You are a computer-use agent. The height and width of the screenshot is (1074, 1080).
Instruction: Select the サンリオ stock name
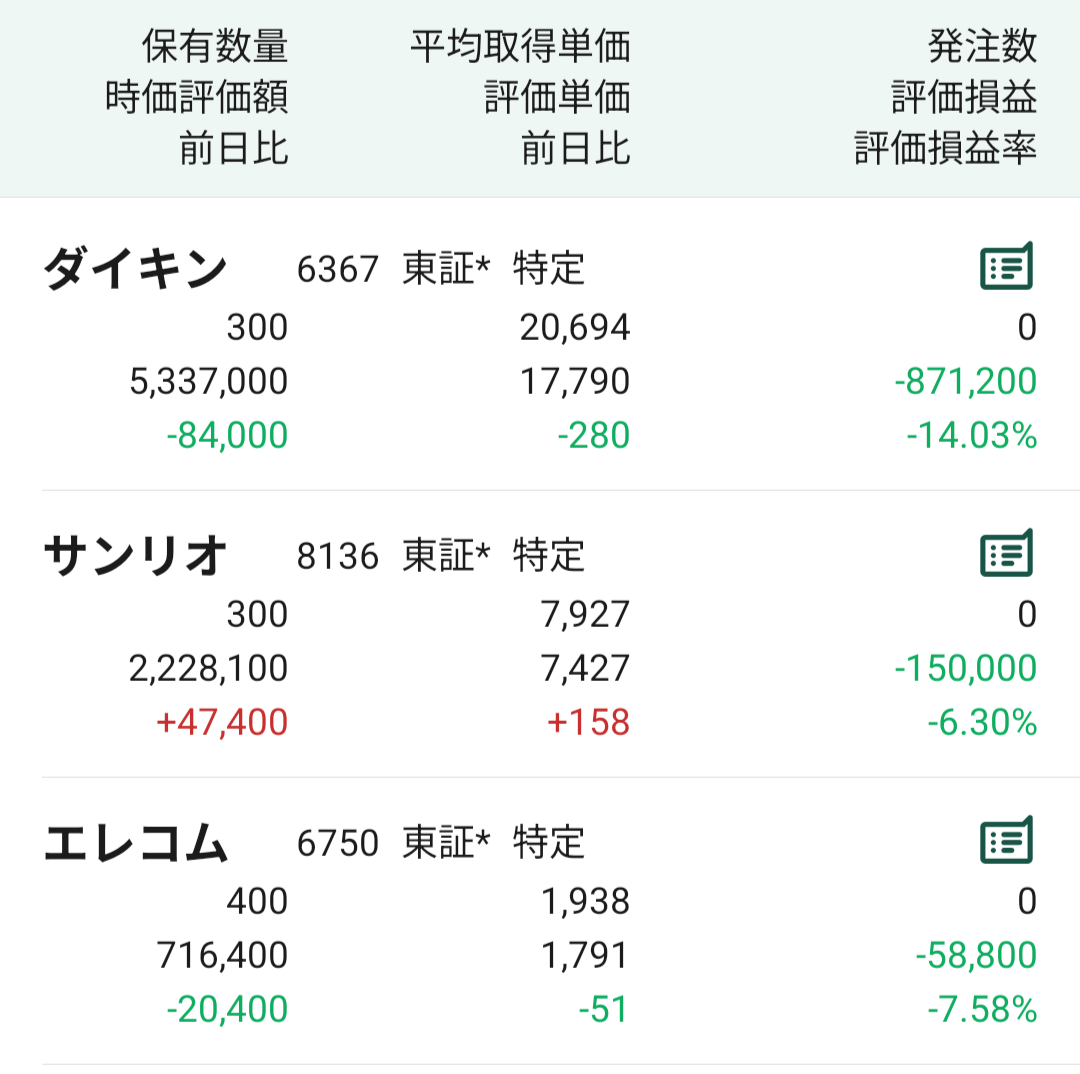click(x=136, y=555)
